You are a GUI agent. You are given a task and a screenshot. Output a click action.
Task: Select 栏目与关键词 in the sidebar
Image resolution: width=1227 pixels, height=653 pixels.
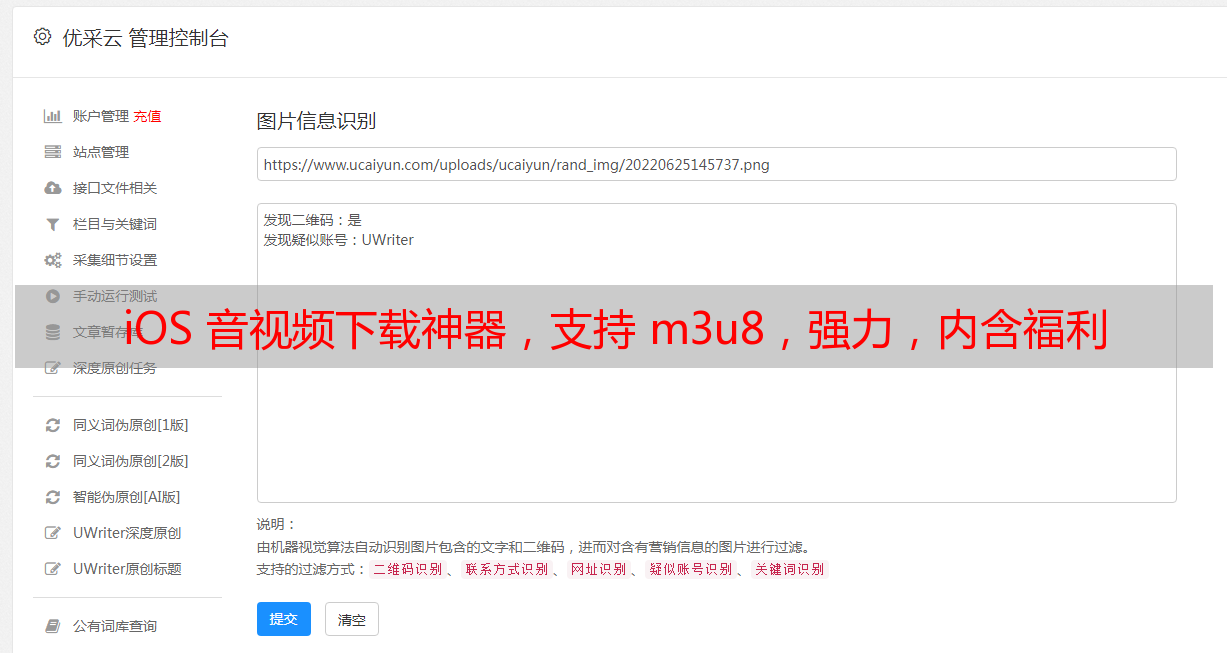click(115, 224)
